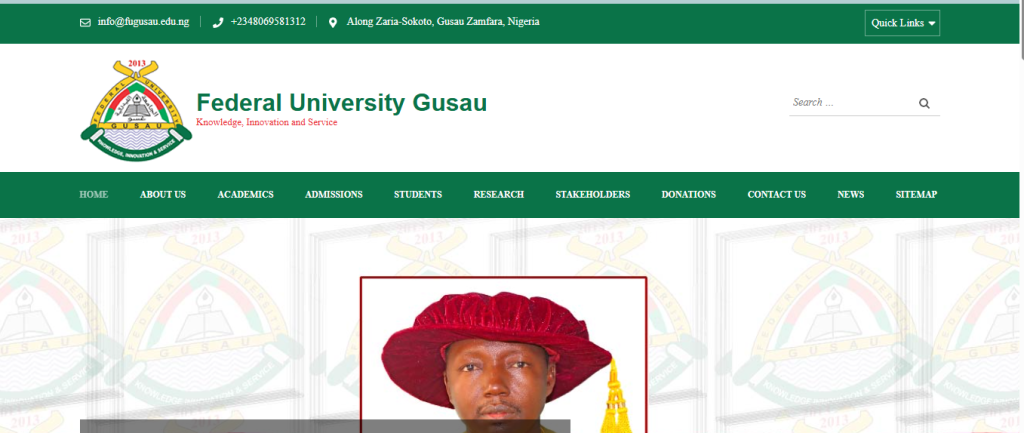
Task: Go to the Students menu
Action: coord(418,195)
